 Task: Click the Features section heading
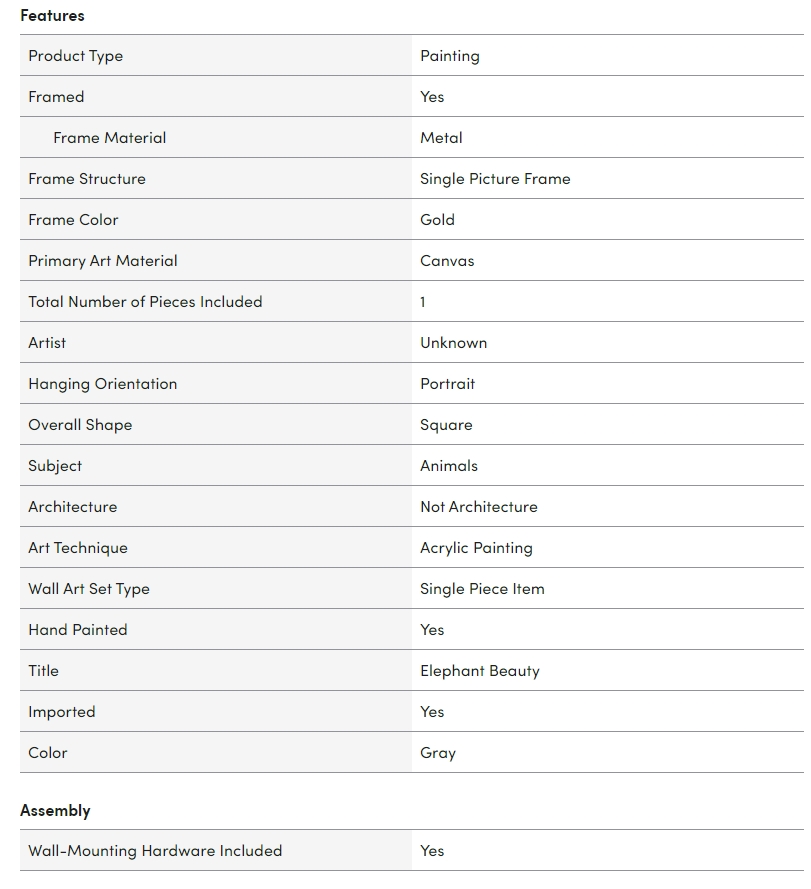52,16
